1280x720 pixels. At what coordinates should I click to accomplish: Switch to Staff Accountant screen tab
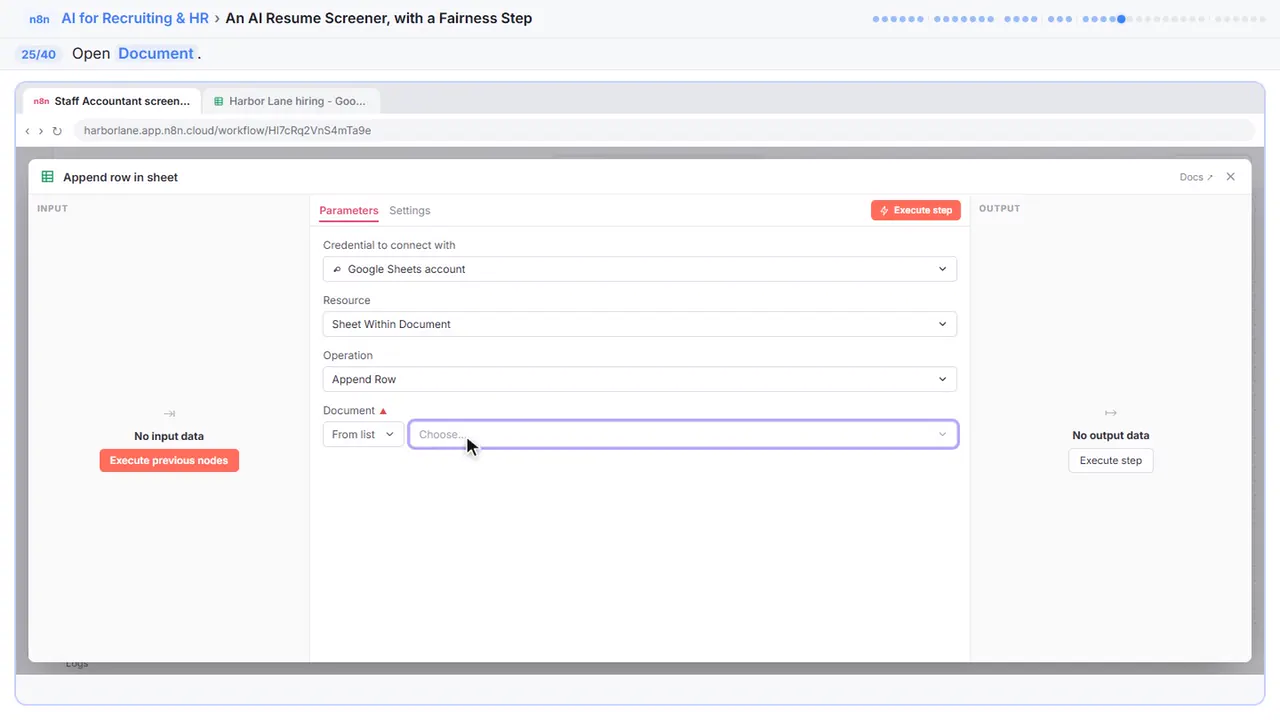tap(112, 101)
